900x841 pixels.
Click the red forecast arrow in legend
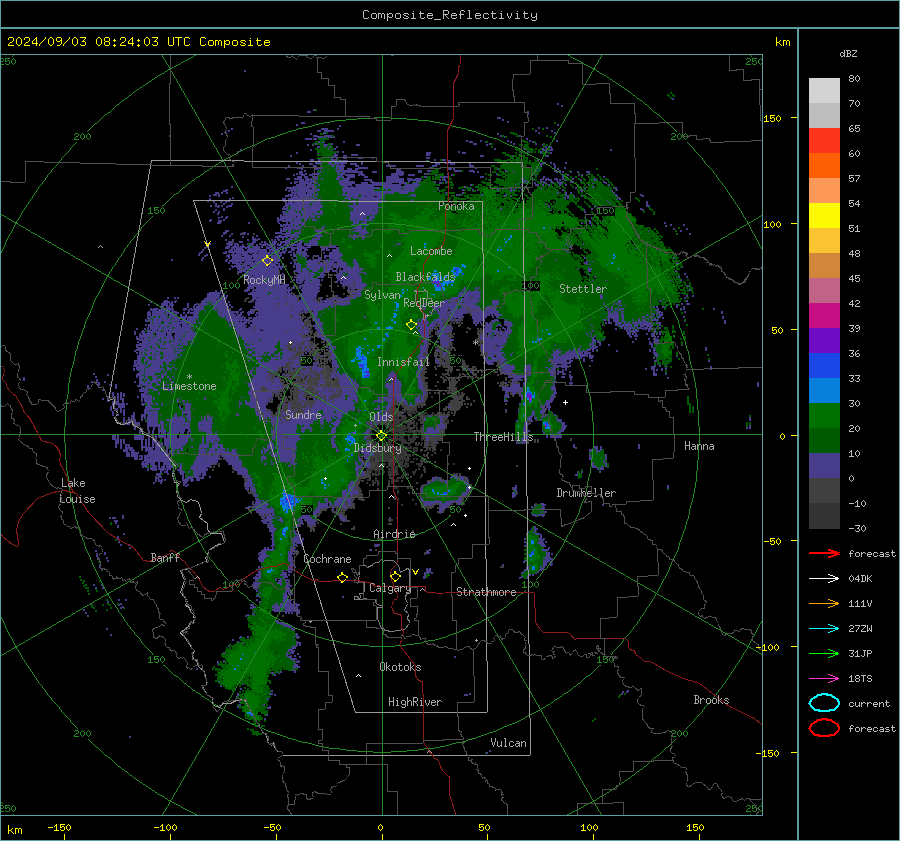(824, 553)
